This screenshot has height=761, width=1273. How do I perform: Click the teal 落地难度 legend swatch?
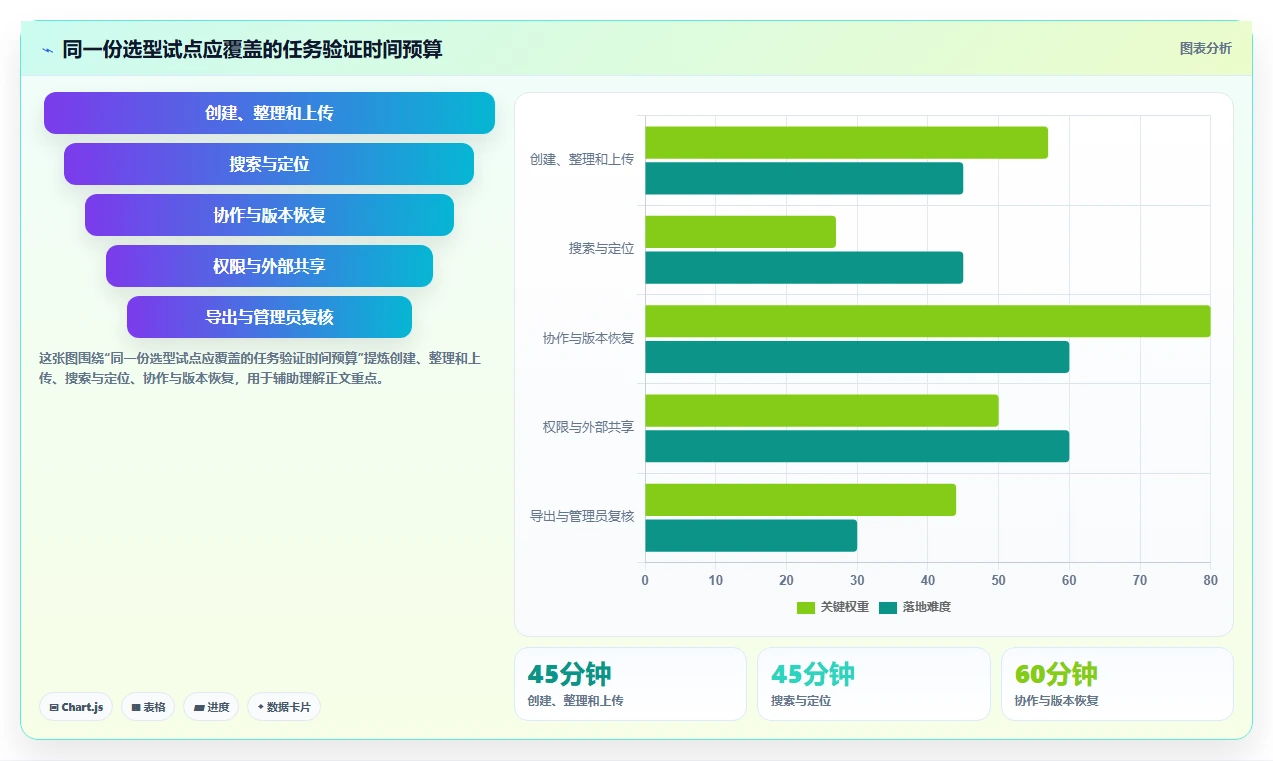coord(888,607)
